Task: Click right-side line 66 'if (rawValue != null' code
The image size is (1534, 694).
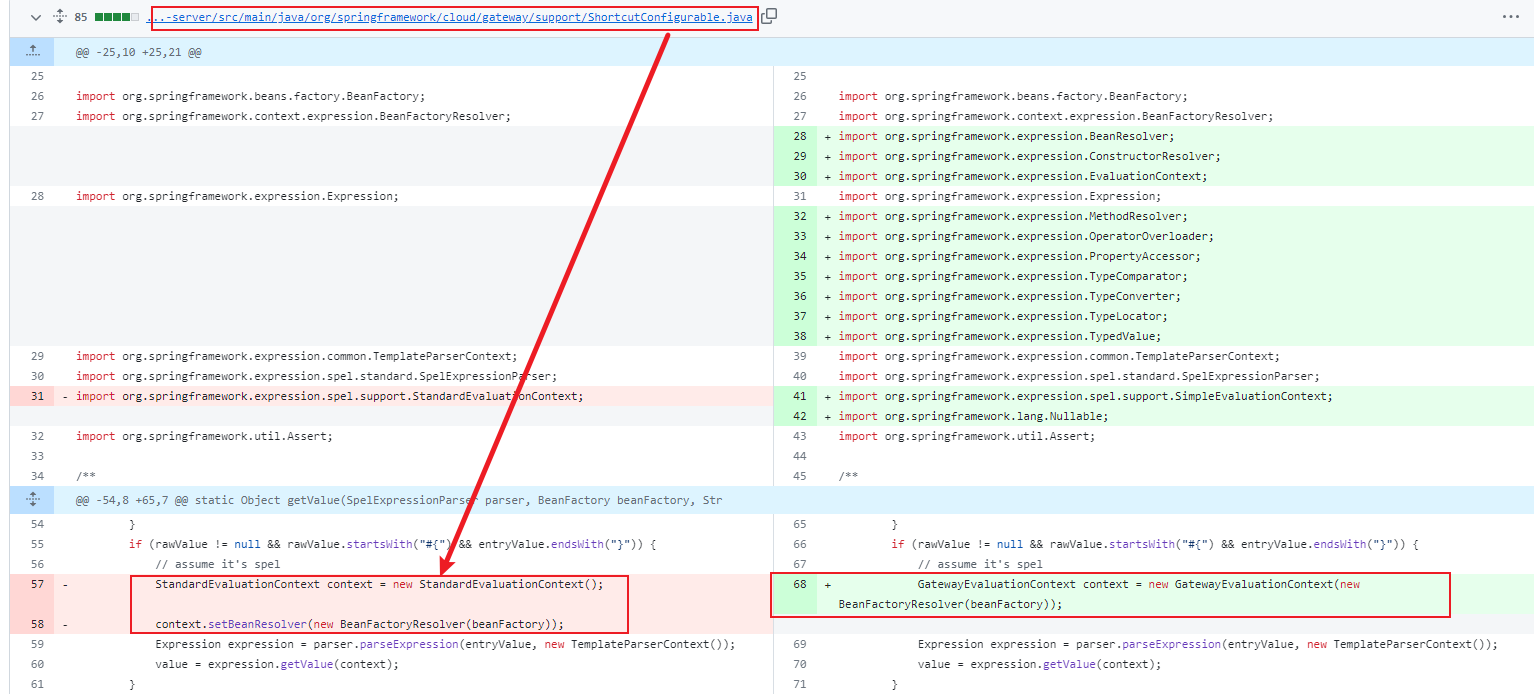Action: pos(1155,544)
